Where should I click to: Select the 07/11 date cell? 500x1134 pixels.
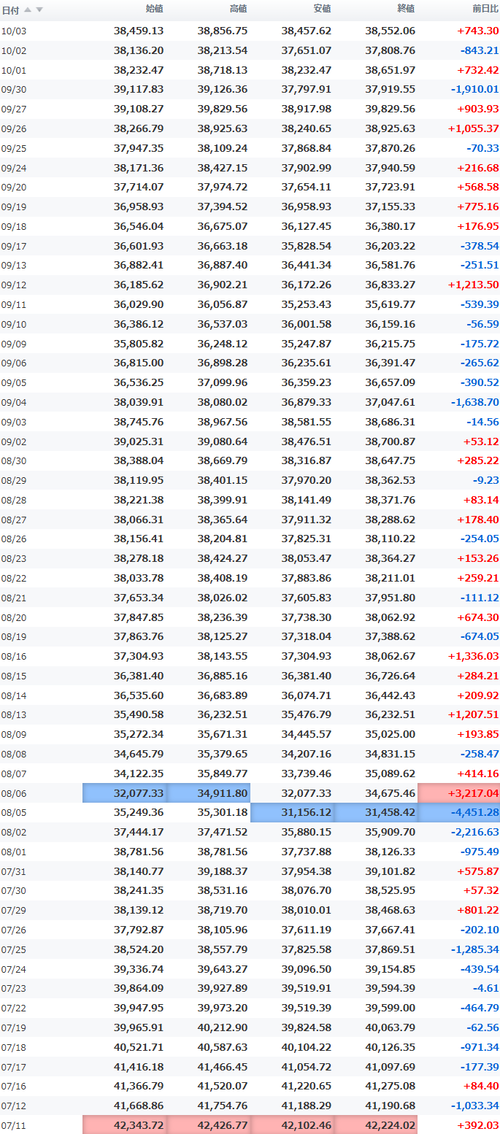(x=13, y=1125)
